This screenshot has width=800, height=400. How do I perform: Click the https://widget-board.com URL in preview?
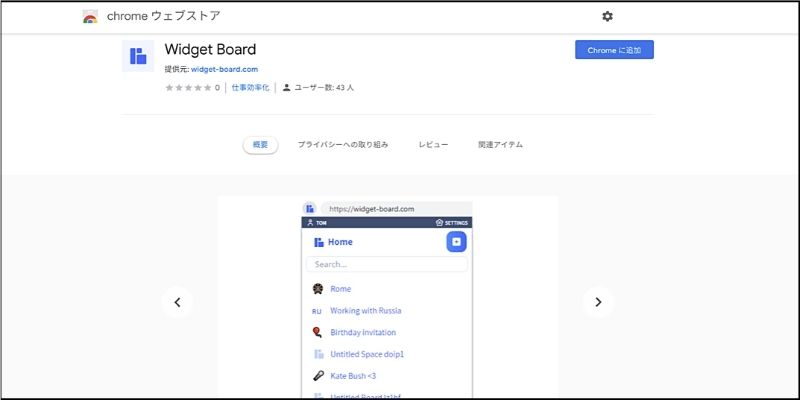[x=372, y=209]
